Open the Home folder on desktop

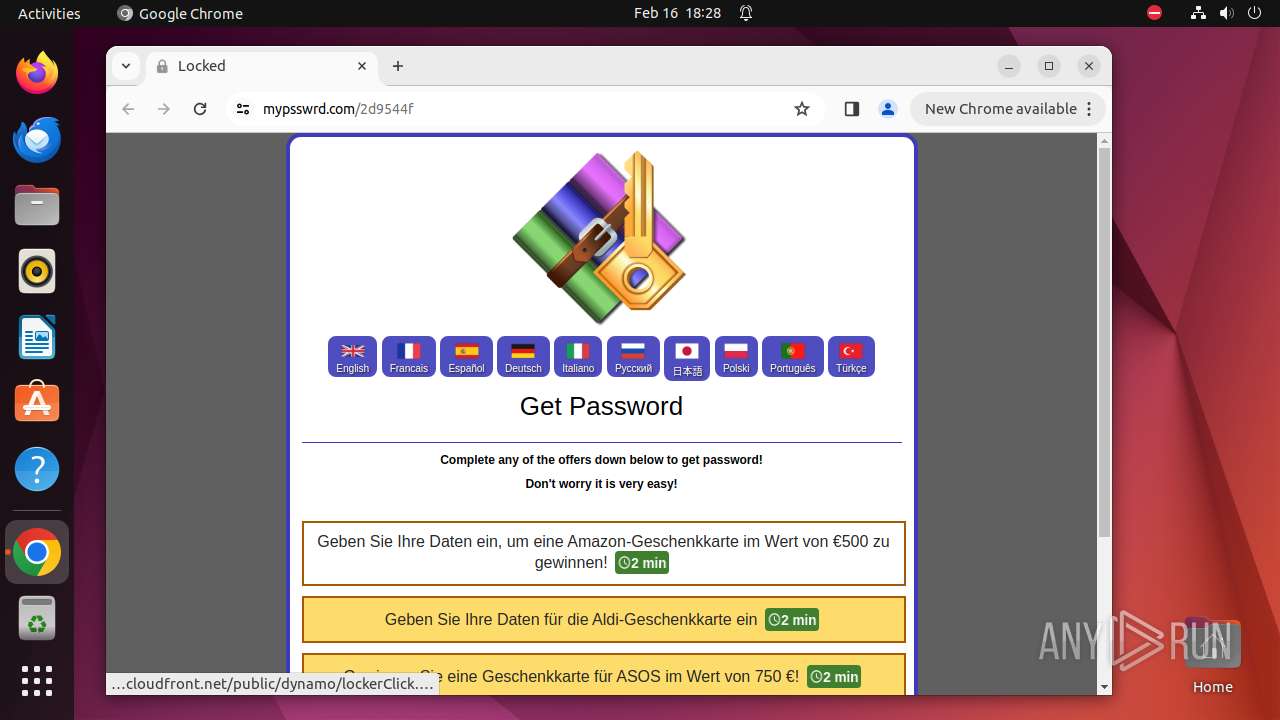coord(1212,655)
